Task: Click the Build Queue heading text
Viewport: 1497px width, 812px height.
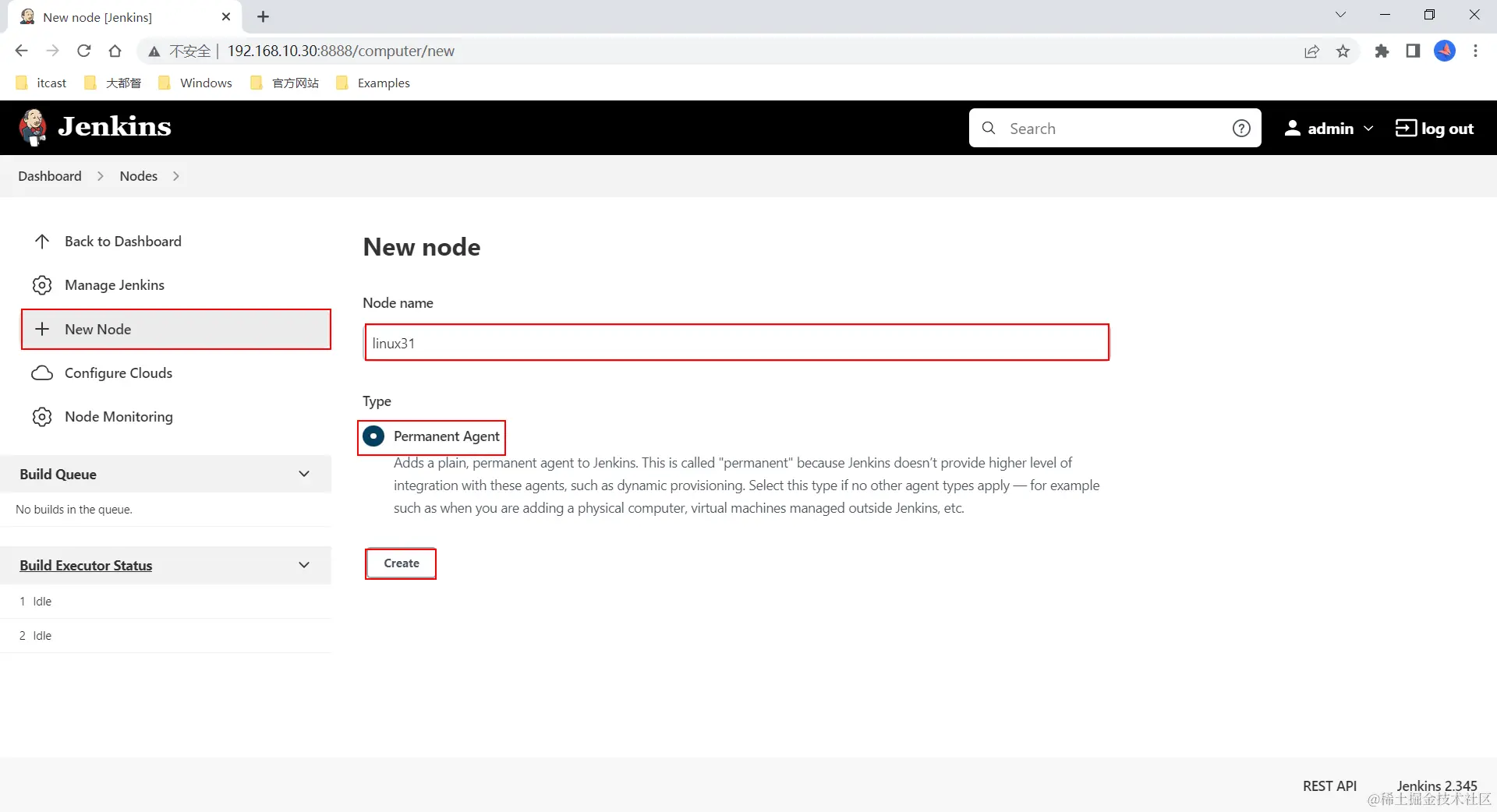Action: (58, 475)
